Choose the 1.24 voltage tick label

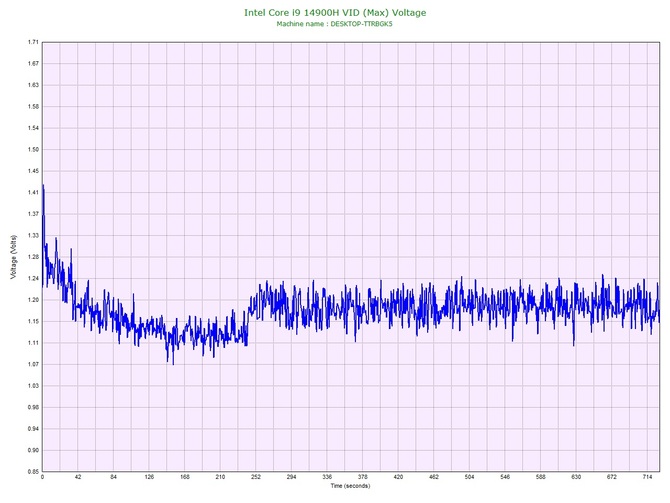click(33, 279)
